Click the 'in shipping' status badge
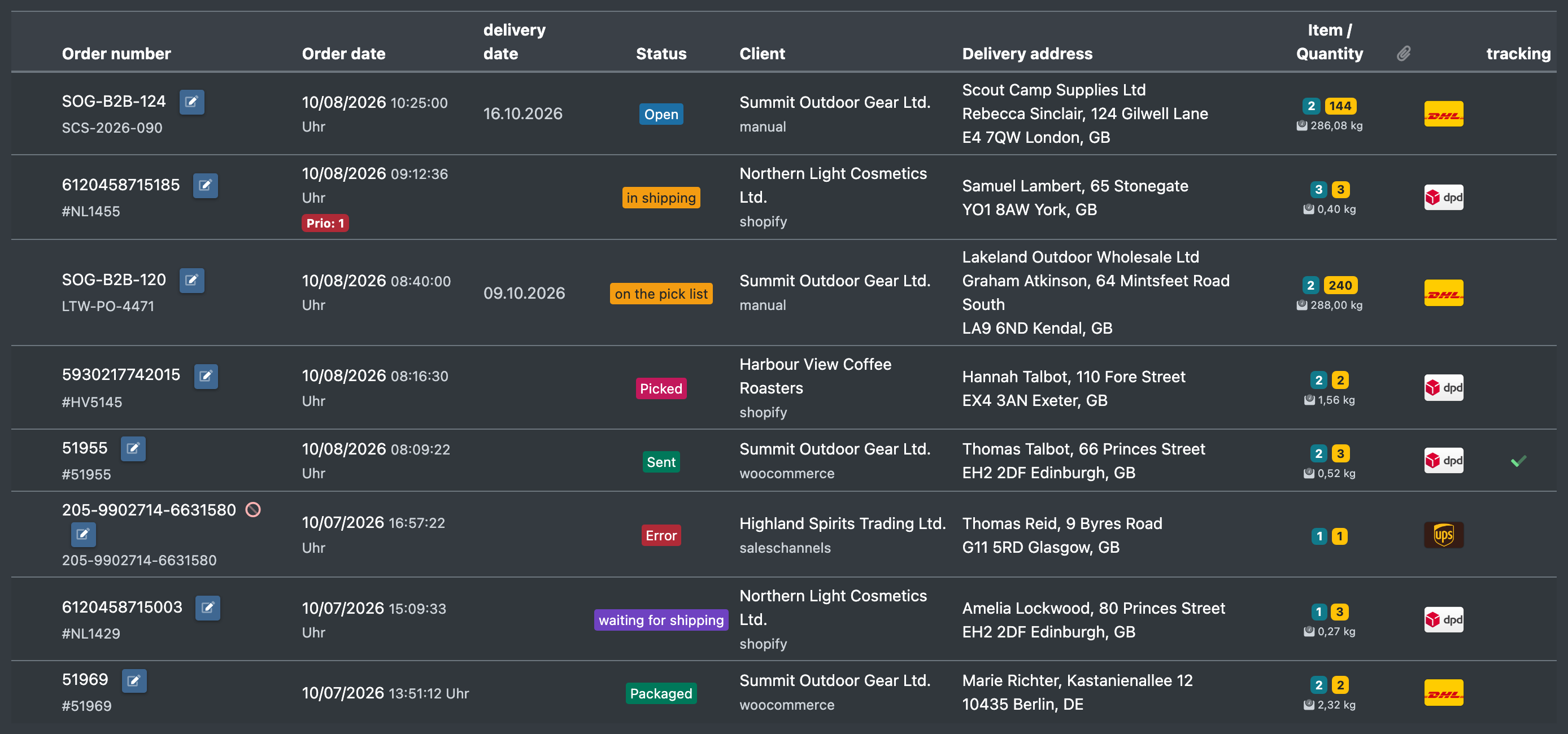Image resolution: width=1568 pixels, height=734 pixels. click(661, 197)
